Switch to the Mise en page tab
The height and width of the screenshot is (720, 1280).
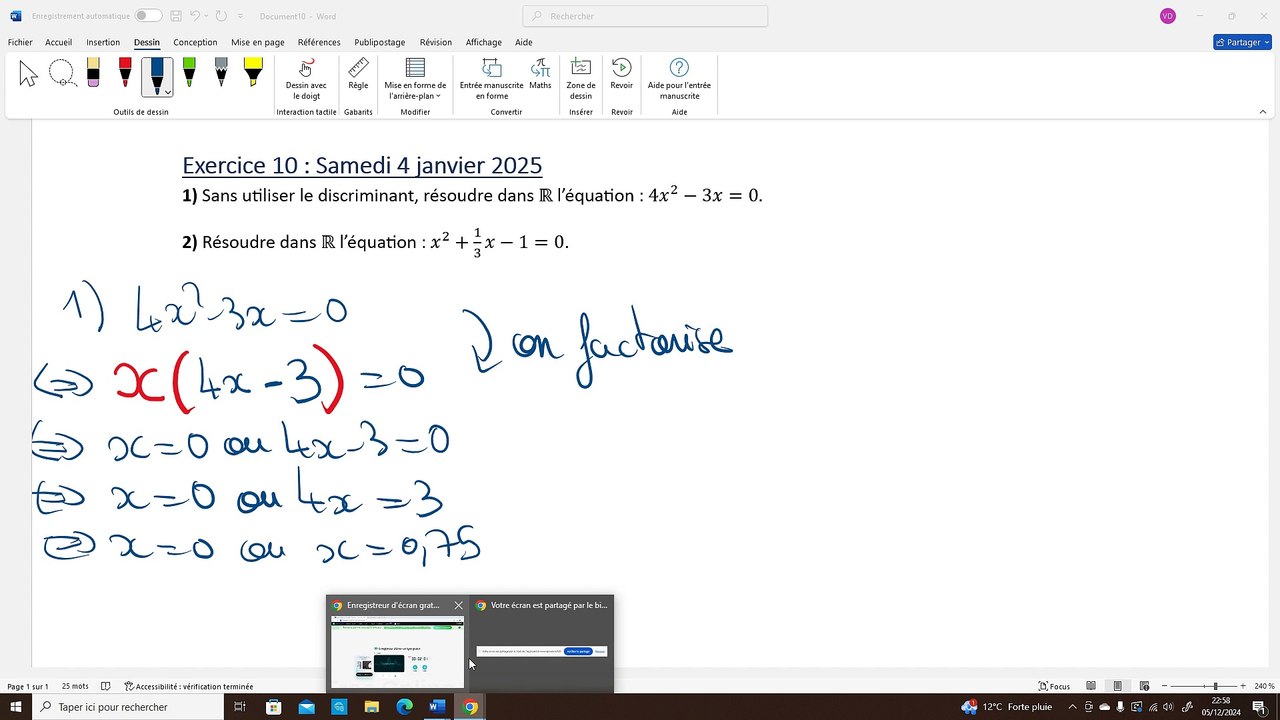258,42
